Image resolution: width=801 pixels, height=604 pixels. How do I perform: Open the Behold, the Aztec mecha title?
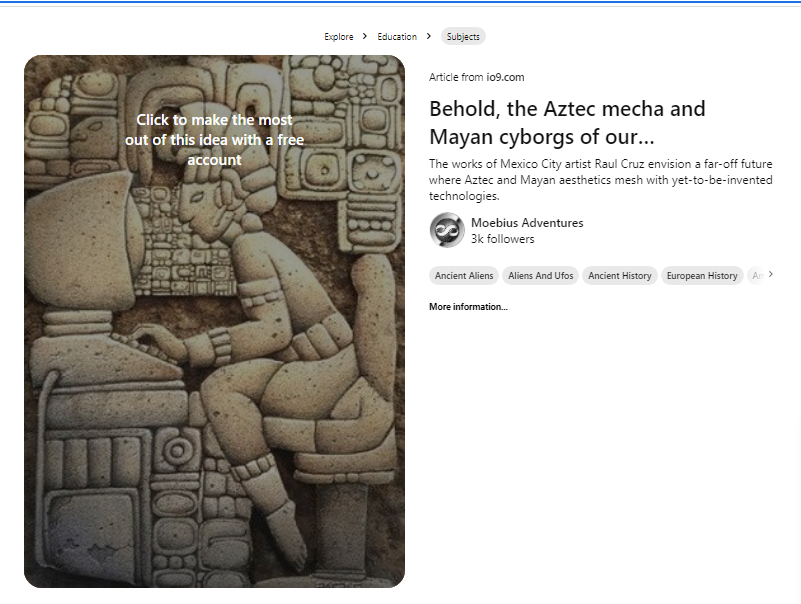567,123
